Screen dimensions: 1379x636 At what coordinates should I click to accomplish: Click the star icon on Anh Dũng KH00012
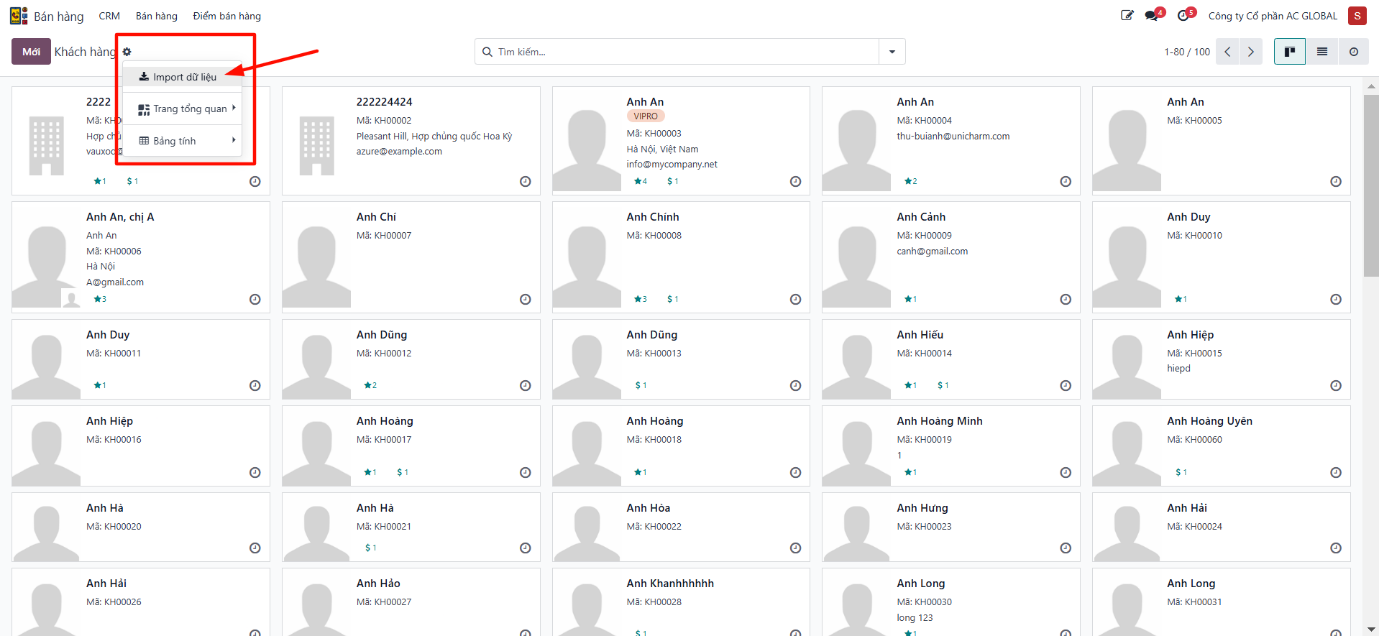click(x=370, y=385)
